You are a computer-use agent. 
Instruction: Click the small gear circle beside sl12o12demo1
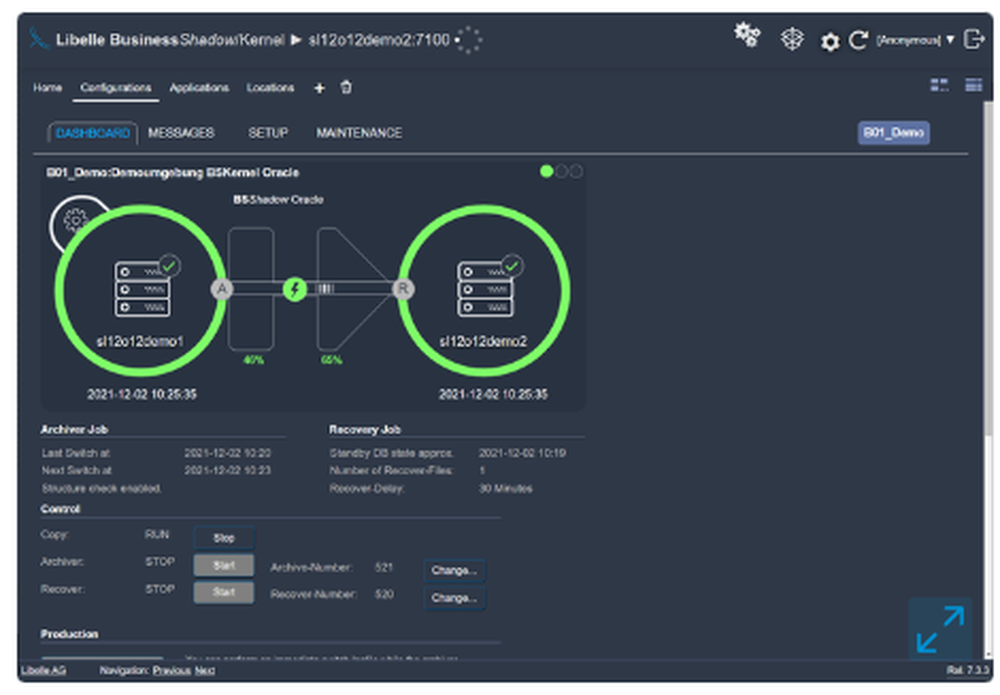74,220
